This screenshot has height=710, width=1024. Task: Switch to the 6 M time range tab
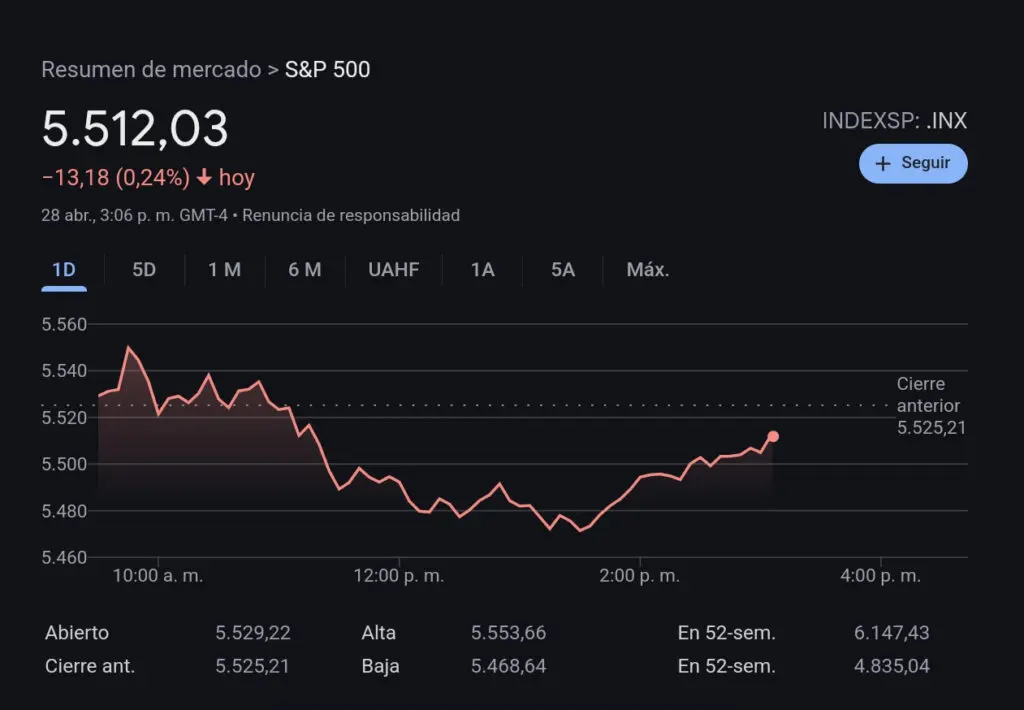pyautogui.click(x=305, y=270)
